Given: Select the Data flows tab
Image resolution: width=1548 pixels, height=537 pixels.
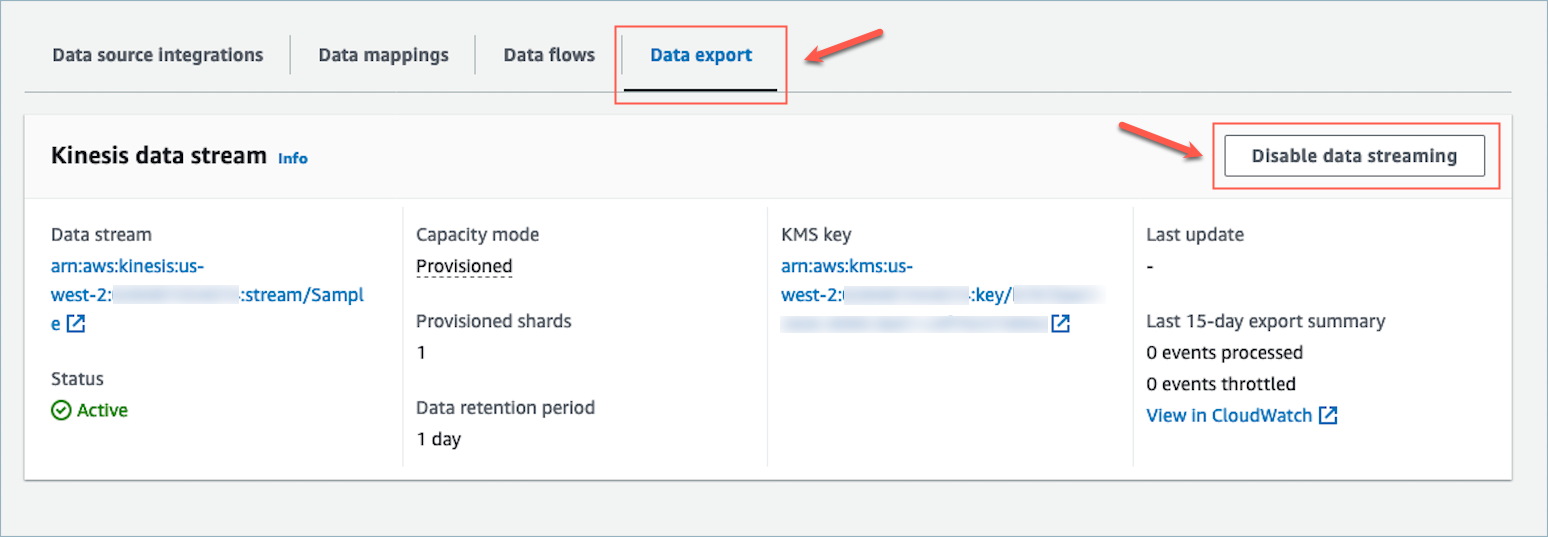Looking at the screenshot, I should tap(549, 55).
